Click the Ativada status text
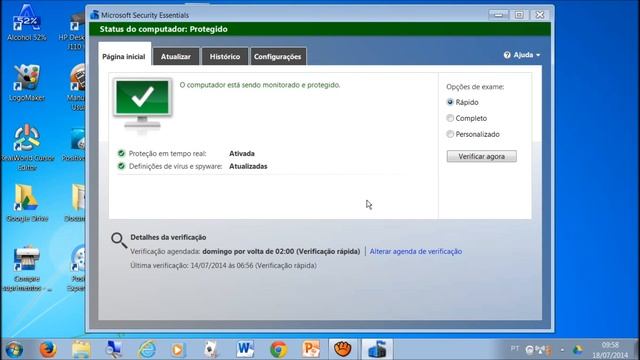Image resolution: width=640 pixels, height=360 pixels. click(242, 153)
